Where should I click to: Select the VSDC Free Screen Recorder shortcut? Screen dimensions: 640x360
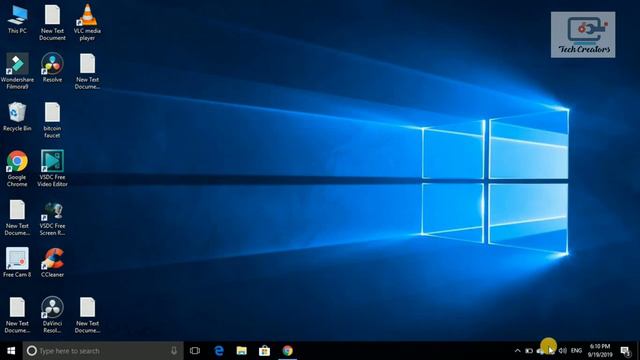[x=52, y=218]
